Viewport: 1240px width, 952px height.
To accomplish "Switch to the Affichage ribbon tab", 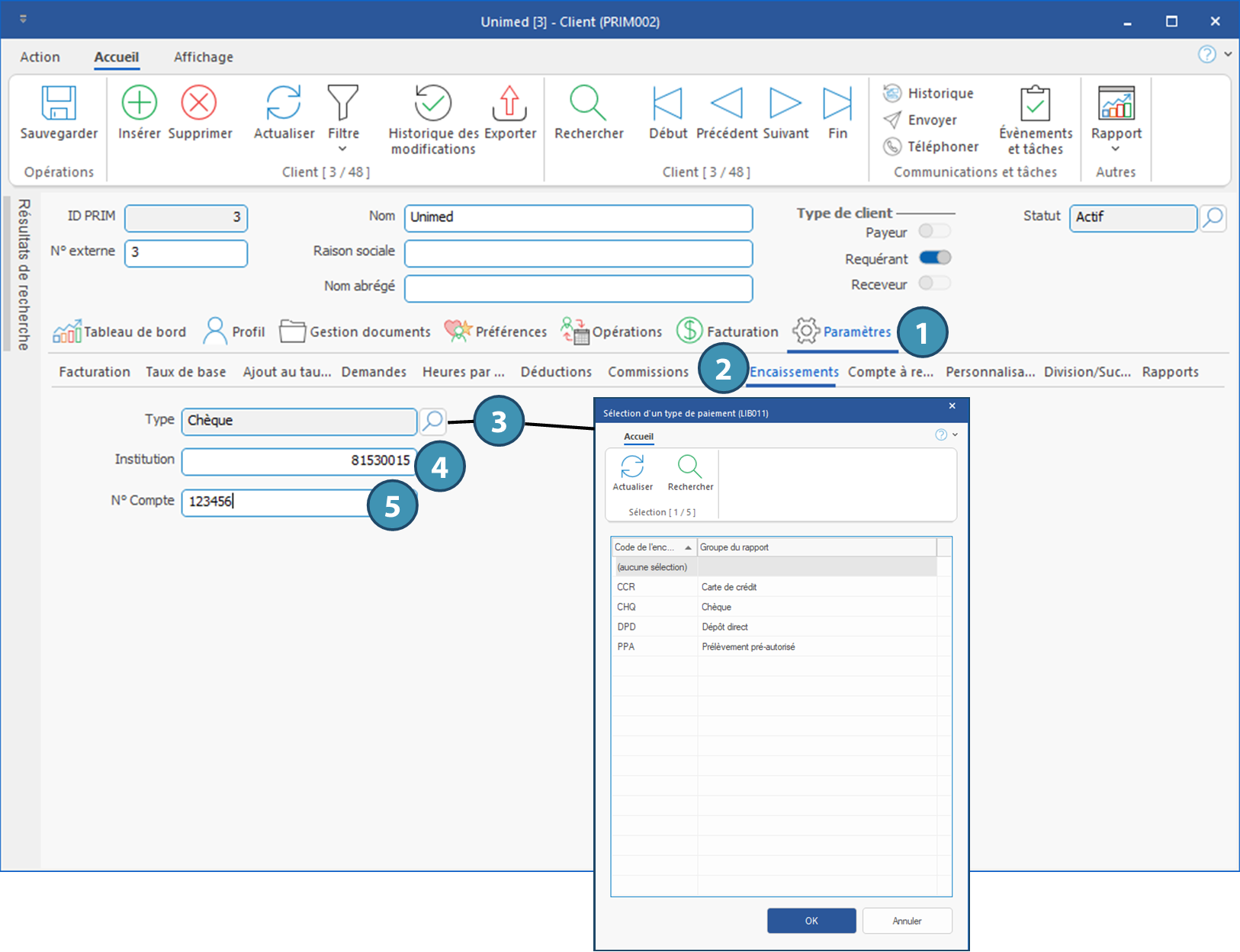I will [x=203, y=57].
